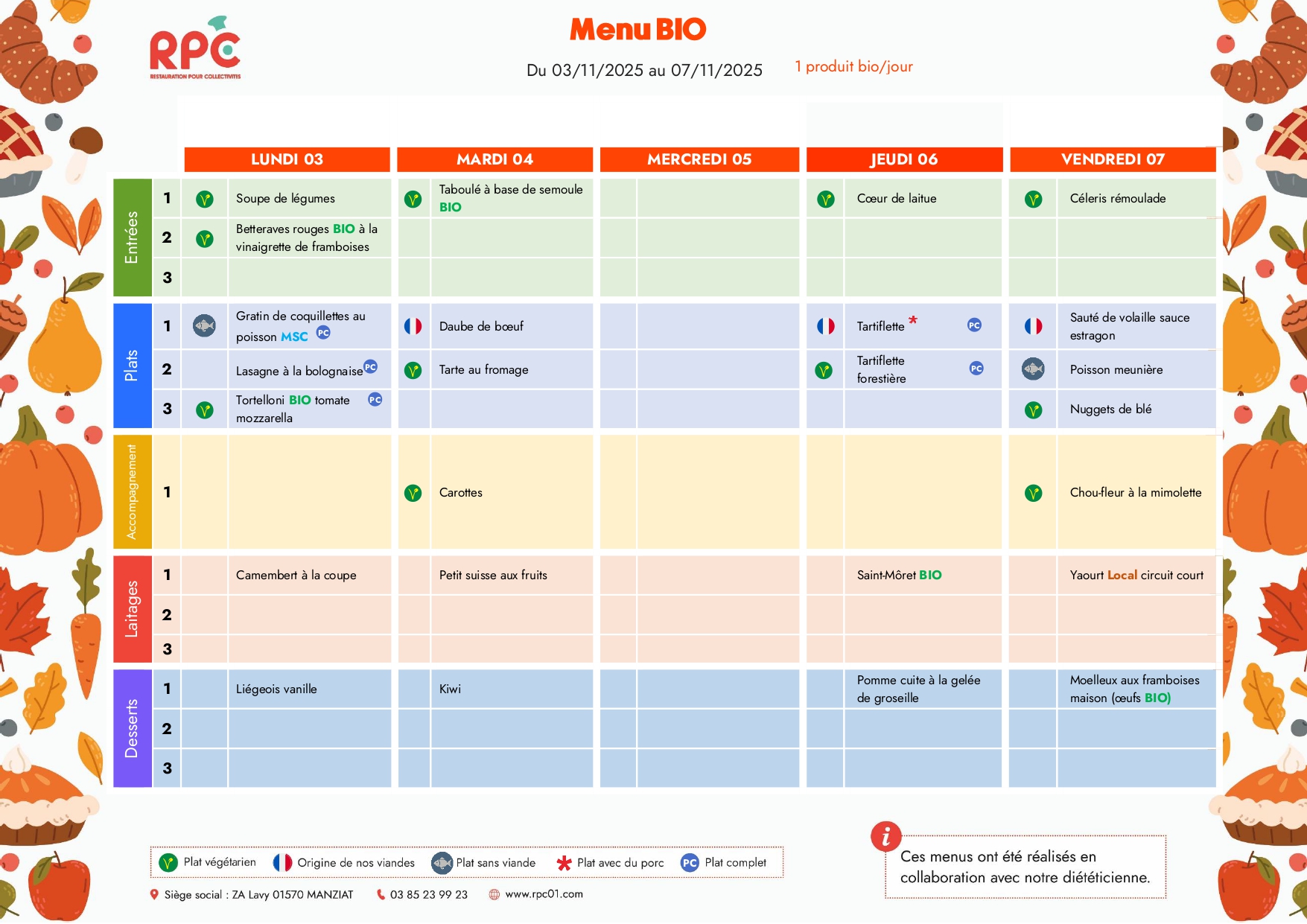This screenshot has width=1307, height=924.
Task: Select the VENDREDI 07 column header
Action: click(x=1112, y=159)
